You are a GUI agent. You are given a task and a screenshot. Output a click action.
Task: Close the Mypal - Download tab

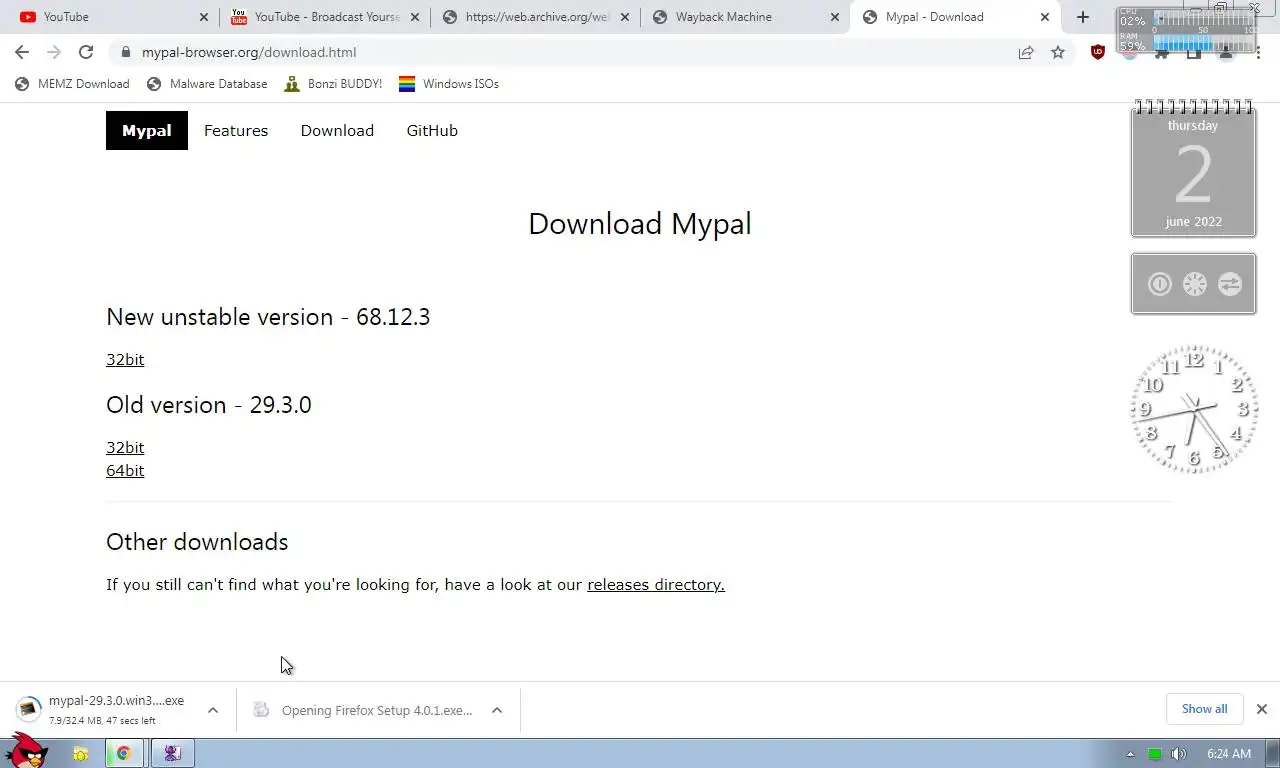tap(1045, 17)
